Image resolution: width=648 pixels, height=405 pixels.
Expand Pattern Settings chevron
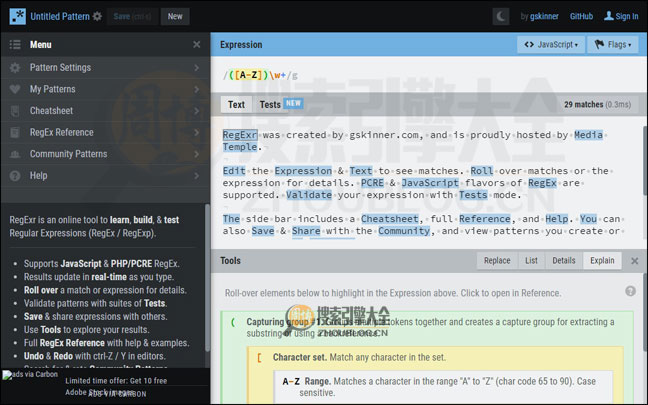pyautogui.click(x=197, y=67)
